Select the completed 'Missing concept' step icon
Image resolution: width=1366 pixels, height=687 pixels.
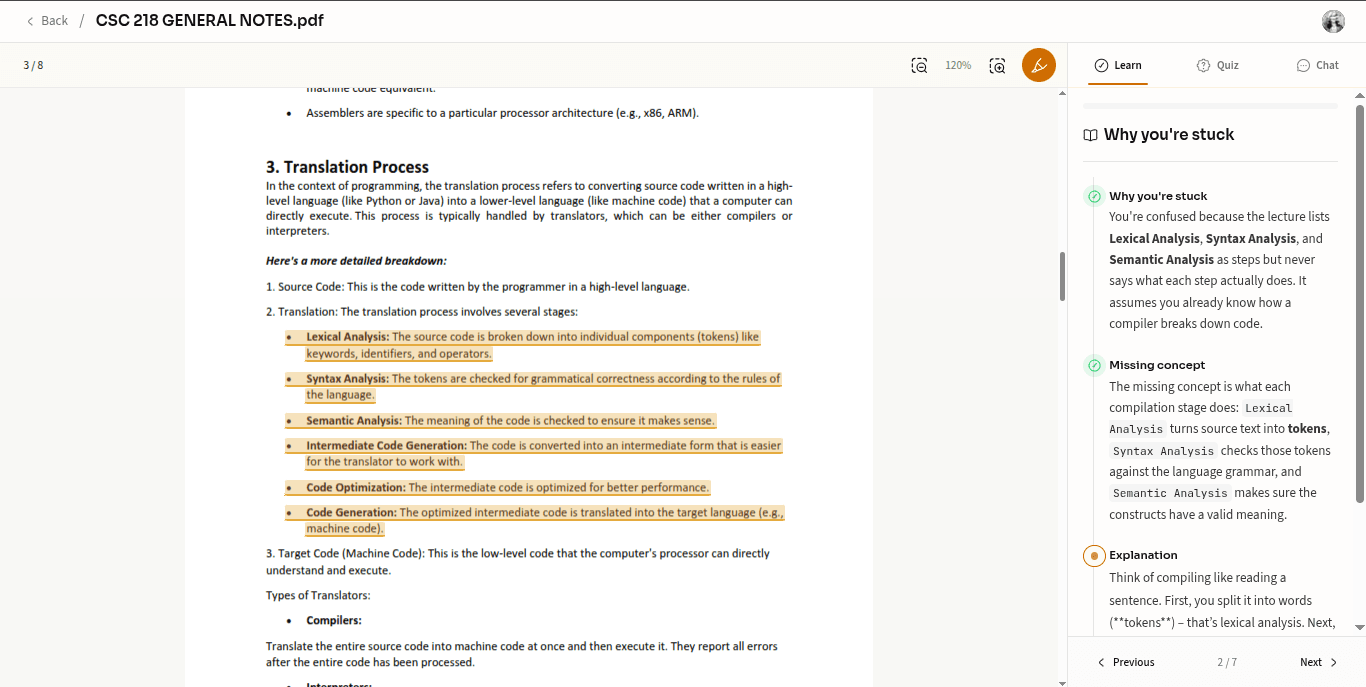(x=1094, y=365)
